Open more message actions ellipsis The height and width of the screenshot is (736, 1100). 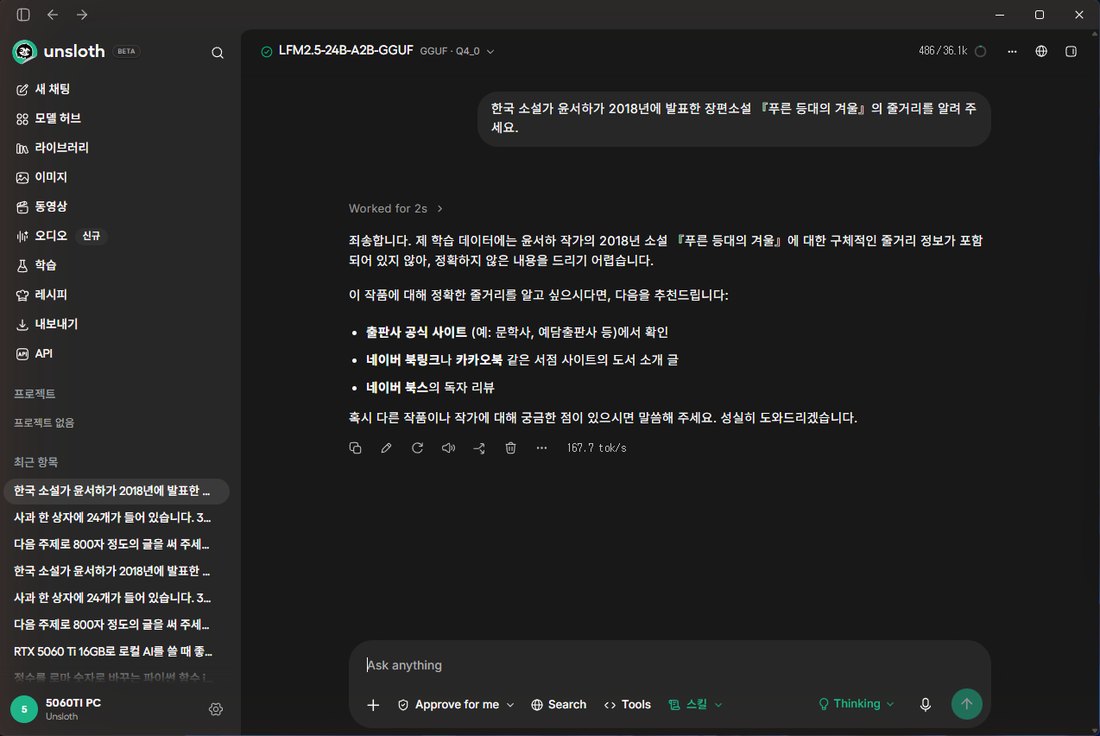(x=542, y=448)
